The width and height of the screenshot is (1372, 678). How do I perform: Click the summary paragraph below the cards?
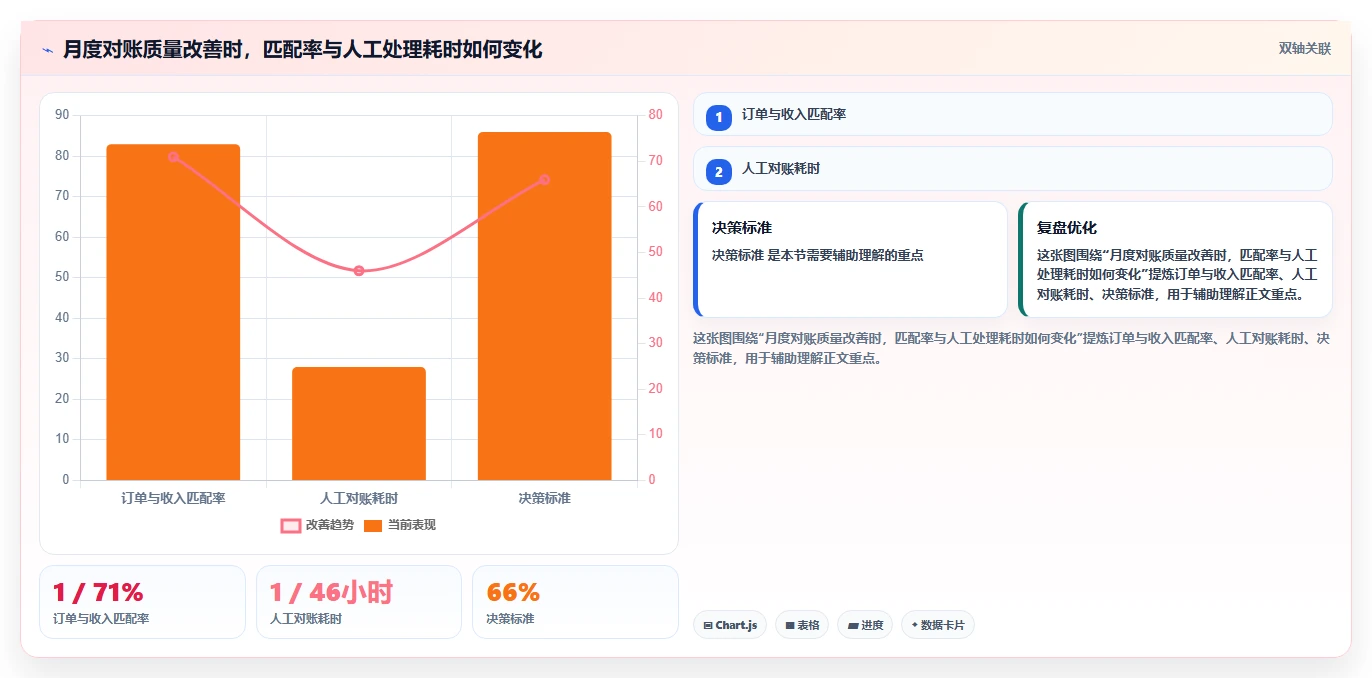click(1012, 348)
